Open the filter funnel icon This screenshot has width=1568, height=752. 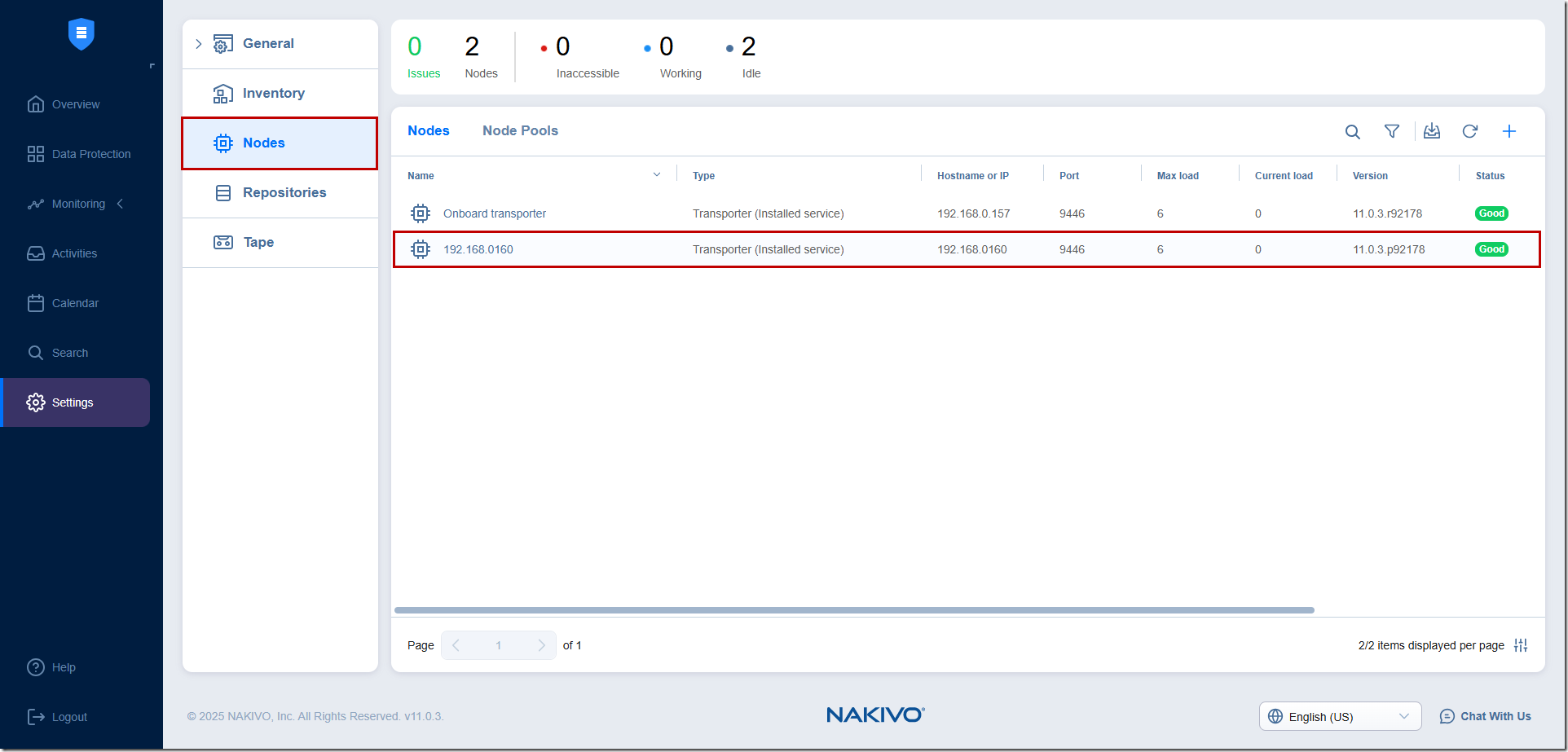tap(1392, 131)
